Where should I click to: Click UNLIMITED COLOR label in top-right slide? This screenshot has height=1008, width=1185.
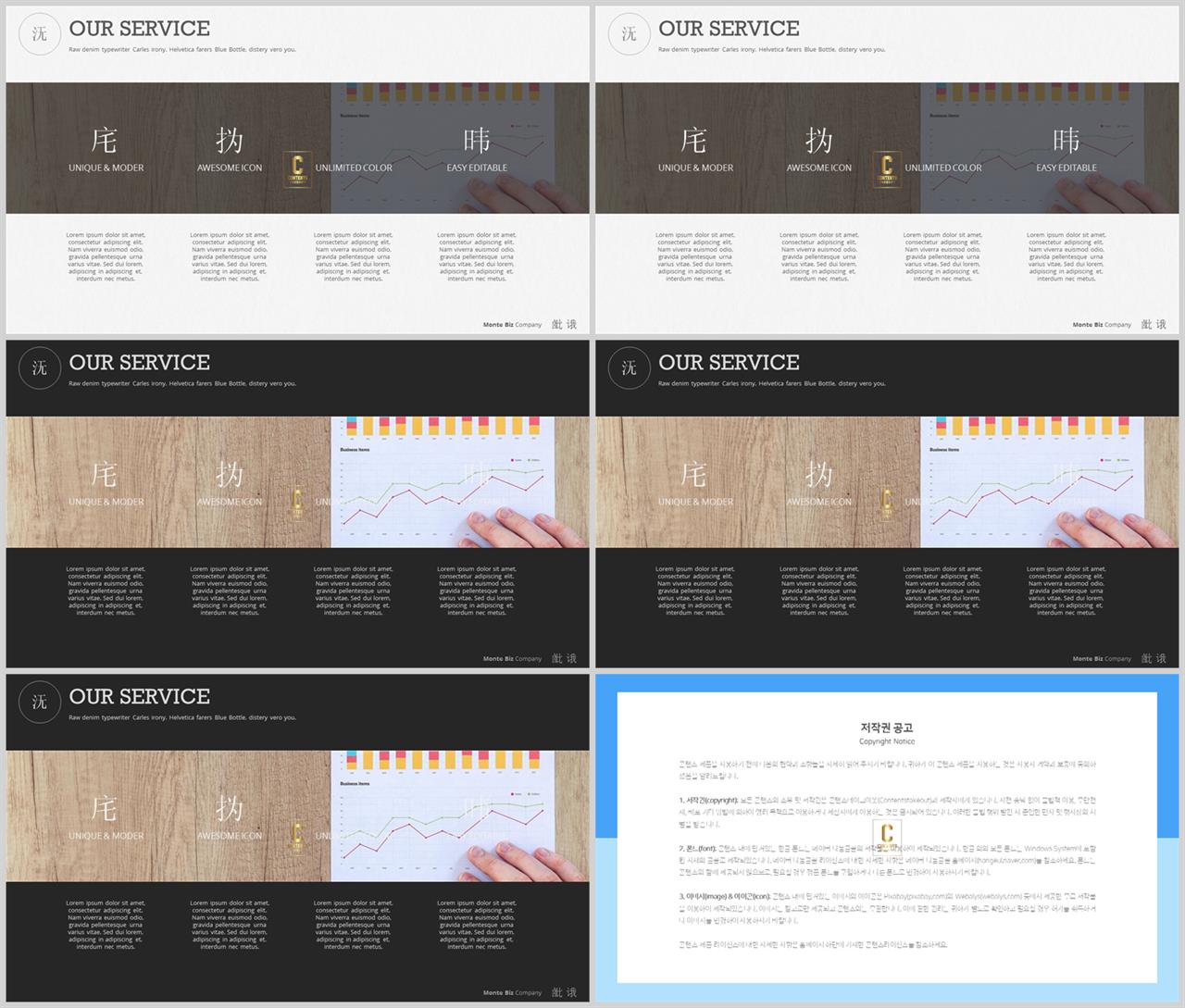943,168
